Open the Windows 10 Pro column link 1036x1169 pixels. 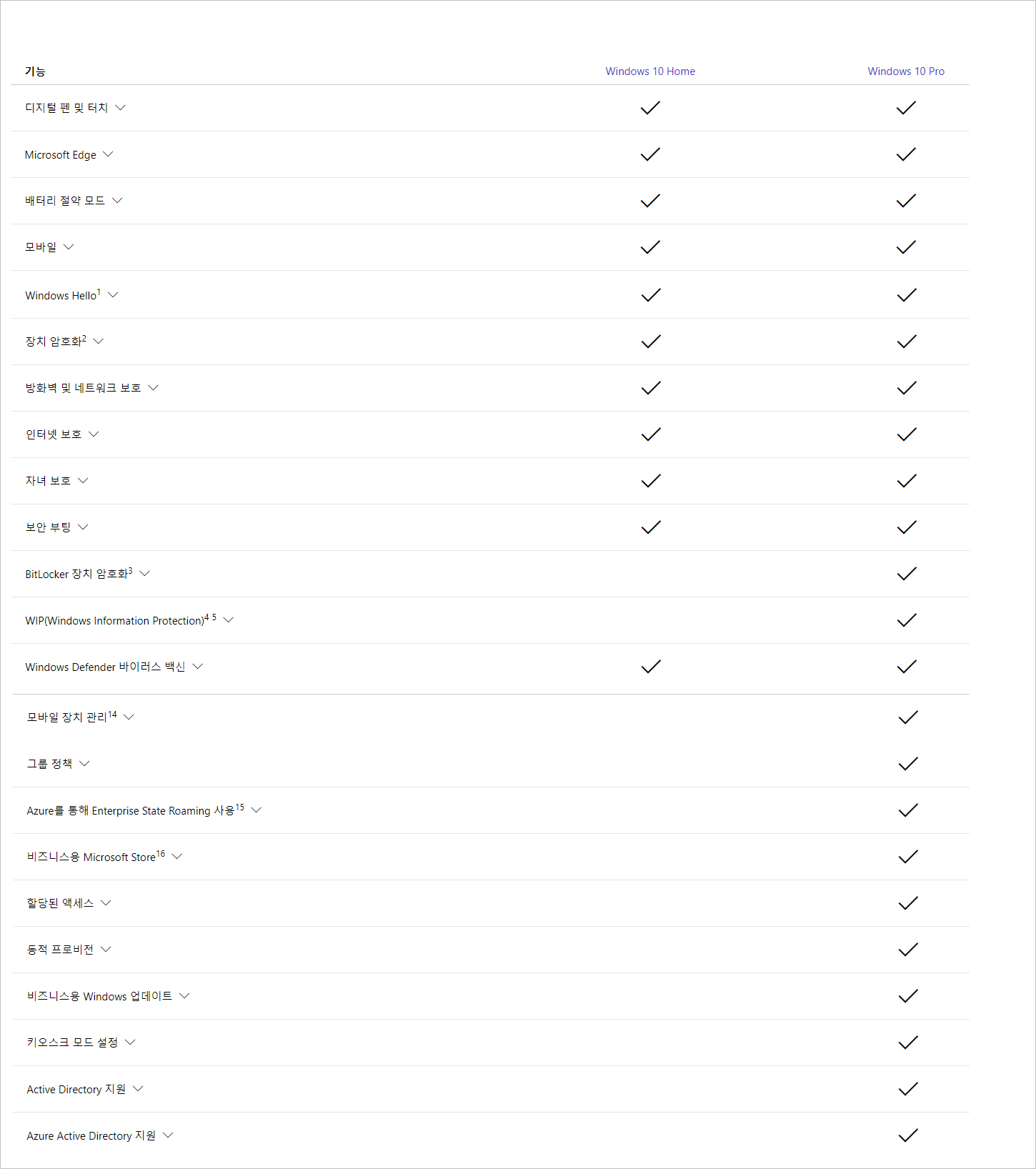point(906,71)
